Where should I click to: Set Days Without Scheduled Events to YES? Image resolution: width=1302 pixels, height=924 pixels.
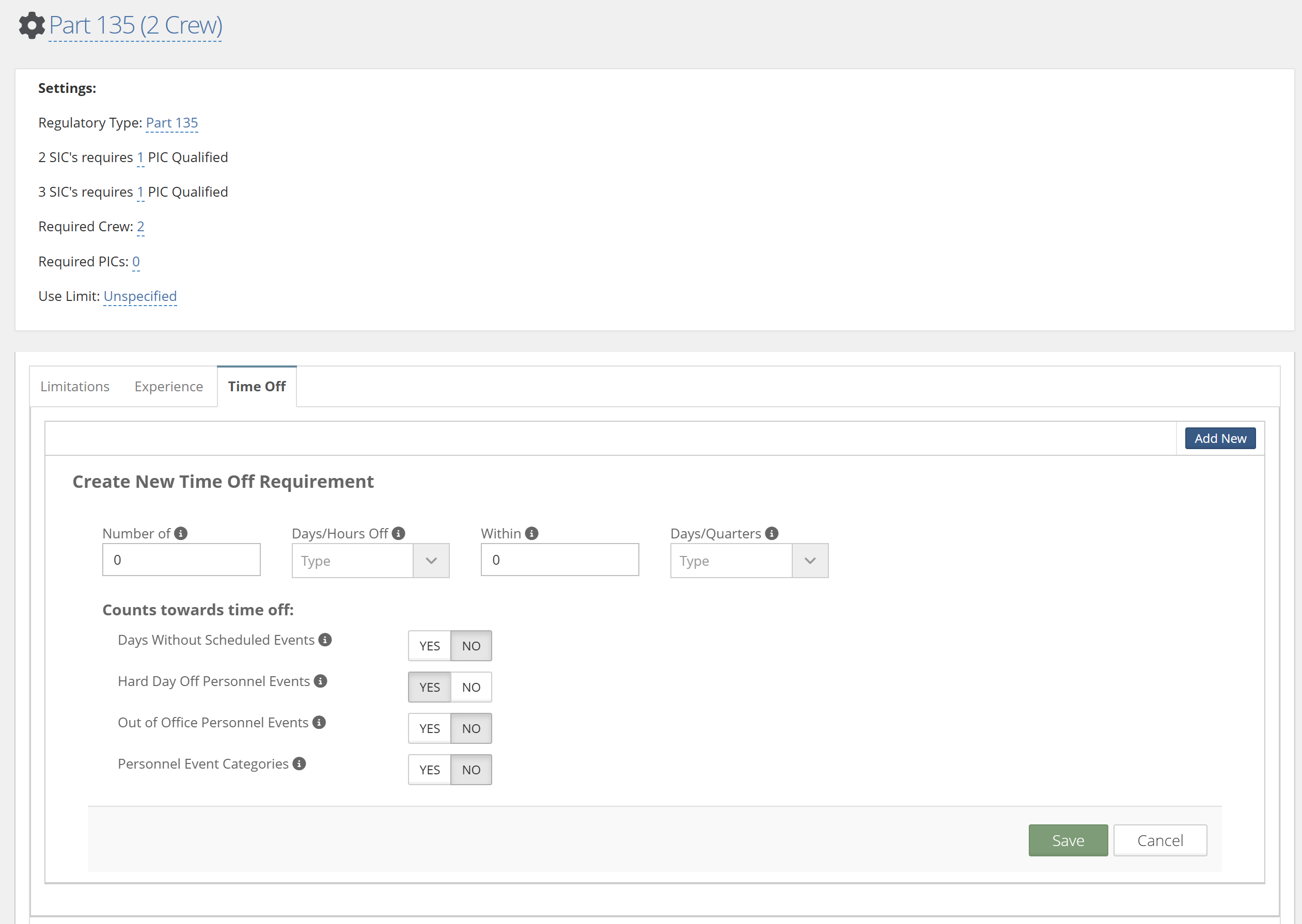(x=429, y=646)
